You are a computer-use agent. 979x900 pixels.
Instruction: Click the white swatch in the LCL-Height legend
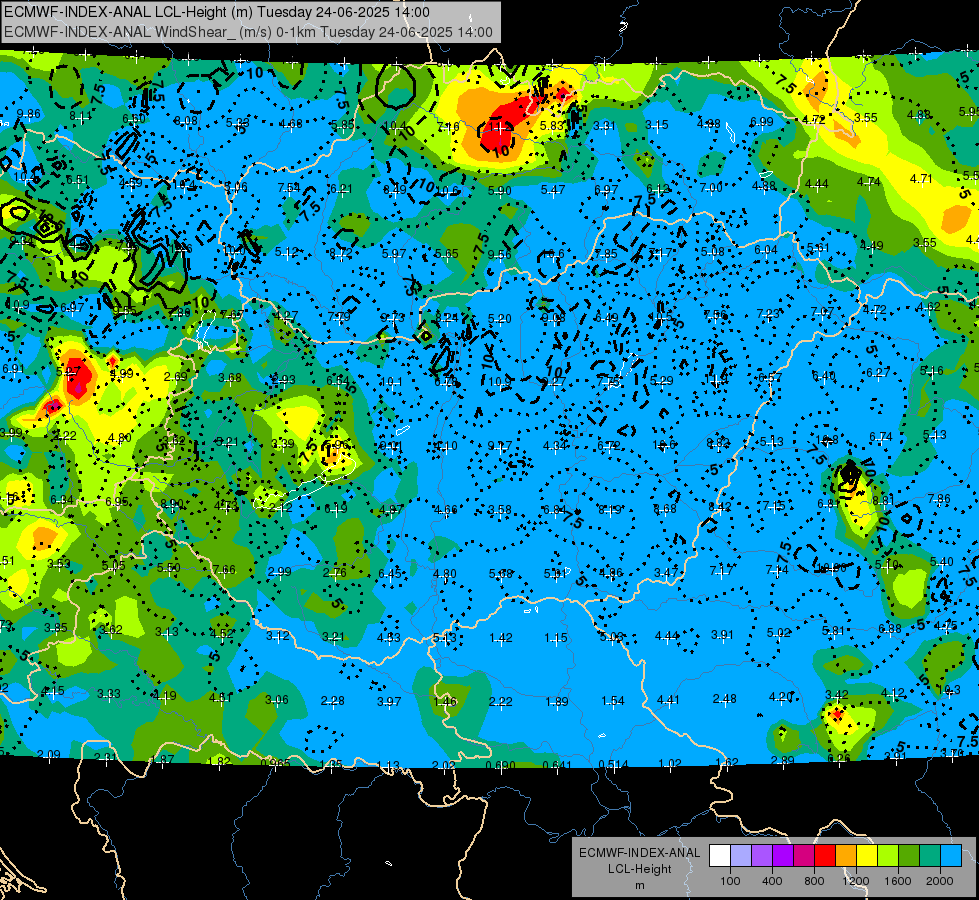coord(720,855)
